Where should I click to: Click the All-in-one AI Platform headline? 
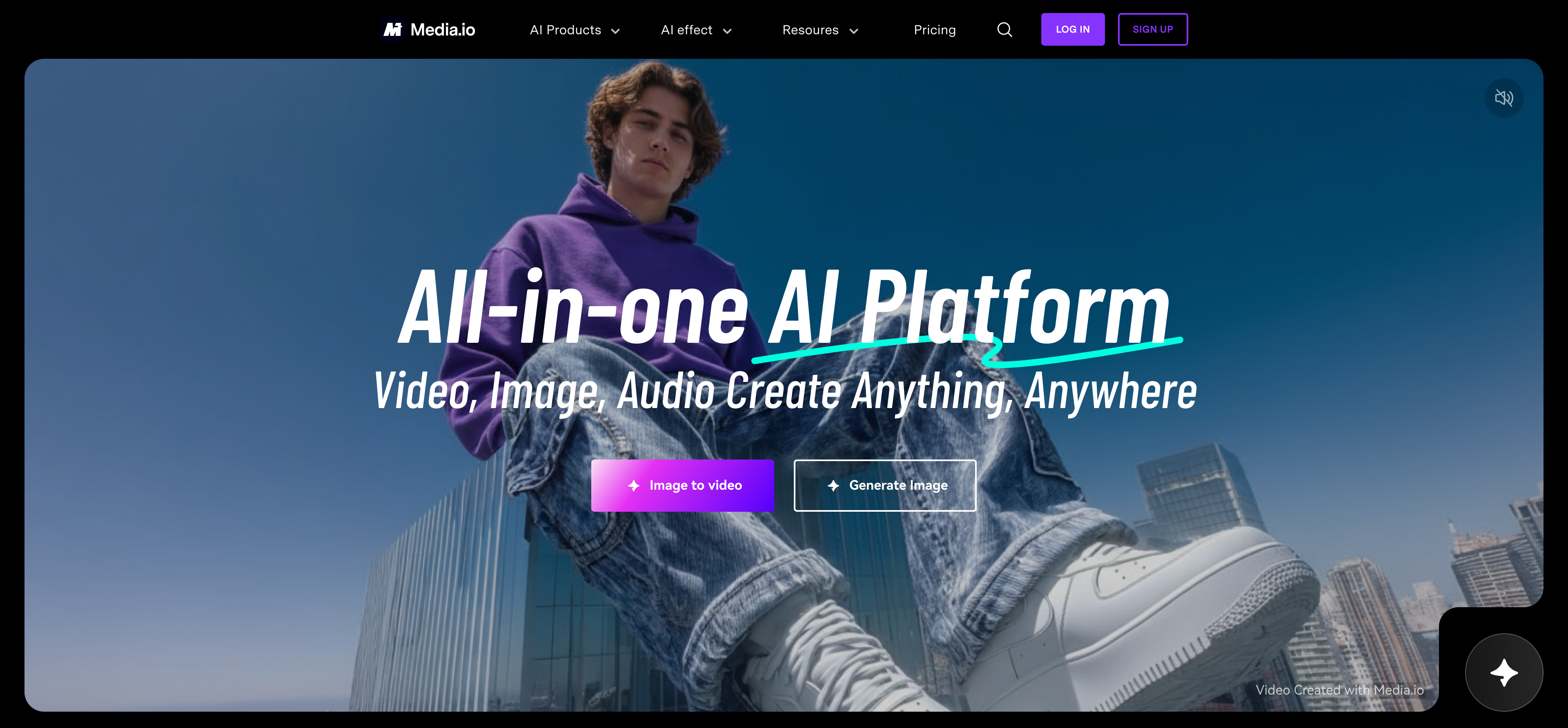tap(784, 307)
